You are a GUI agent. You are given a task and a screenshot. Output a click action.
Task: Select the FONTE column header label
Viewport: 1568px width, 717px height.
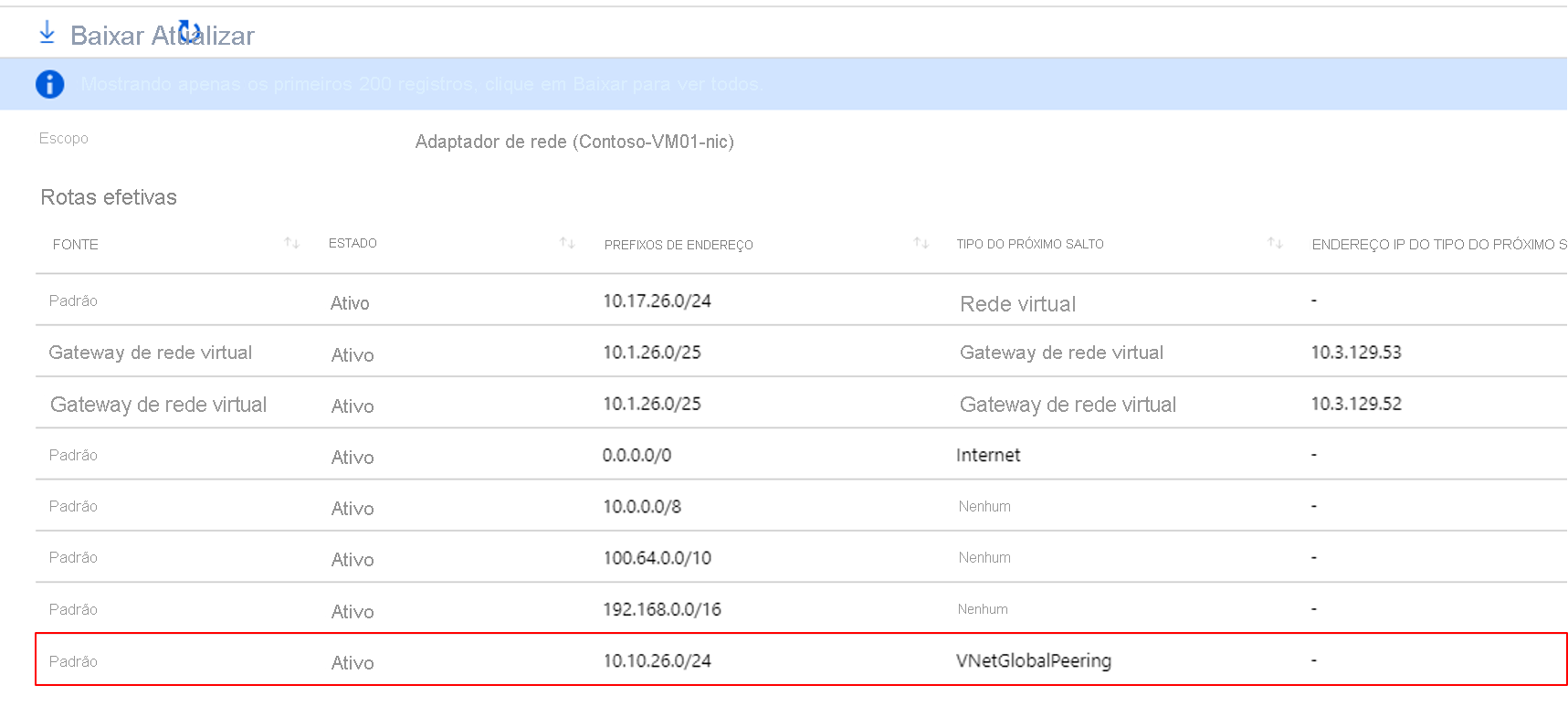click(75, 245)
